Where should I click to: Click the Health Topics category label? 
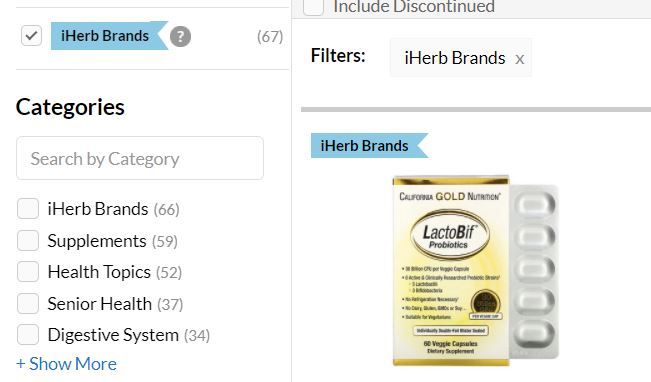(x=99, y=272)
